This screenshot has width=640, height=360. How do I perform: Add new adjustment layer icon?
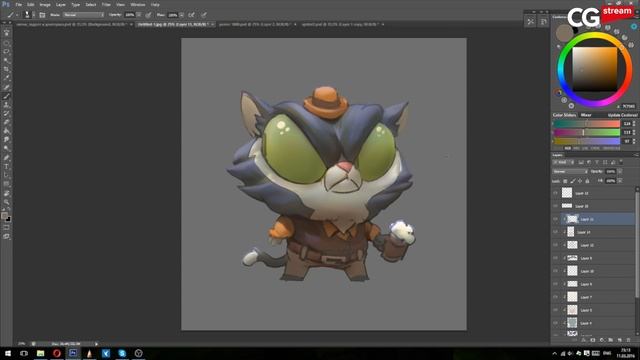tap(602, 340)
